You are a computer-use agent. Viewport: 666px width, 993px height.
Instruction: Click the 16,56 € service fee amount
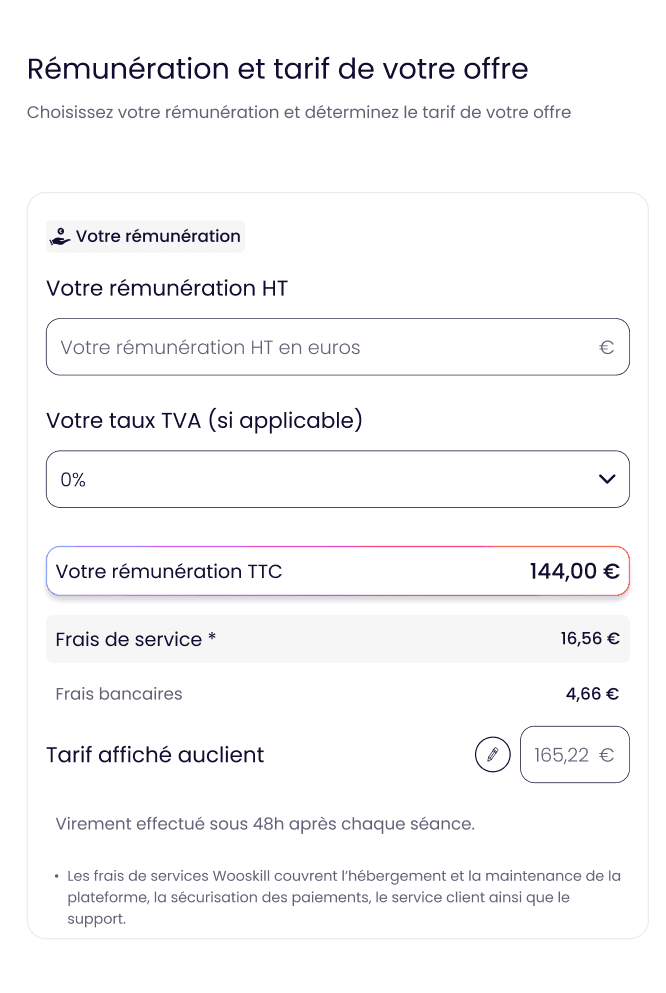point(589,638)
